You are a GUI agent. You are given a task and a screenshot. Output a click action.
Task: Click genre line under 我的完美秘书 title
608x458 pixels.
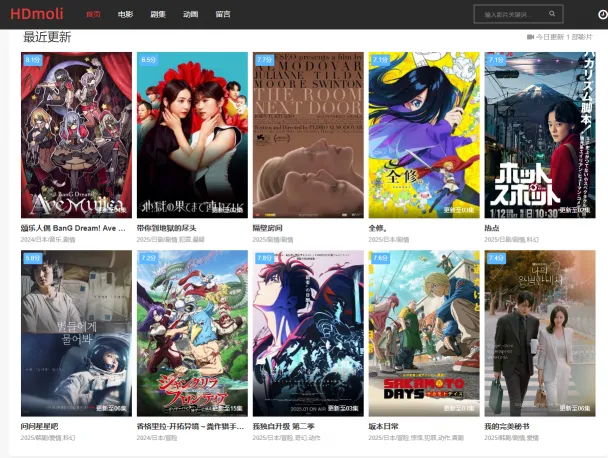(x=511, y=438)
